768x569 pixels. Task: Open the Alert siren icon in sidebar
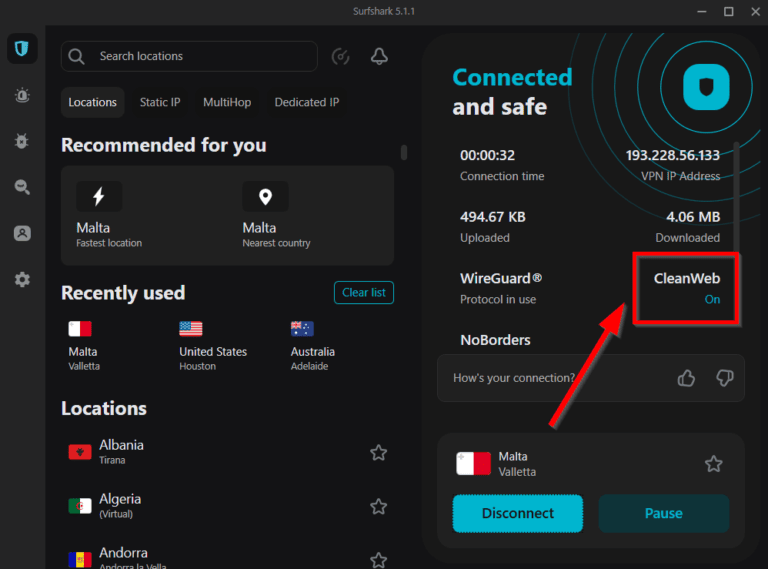(x=22, y=95)
